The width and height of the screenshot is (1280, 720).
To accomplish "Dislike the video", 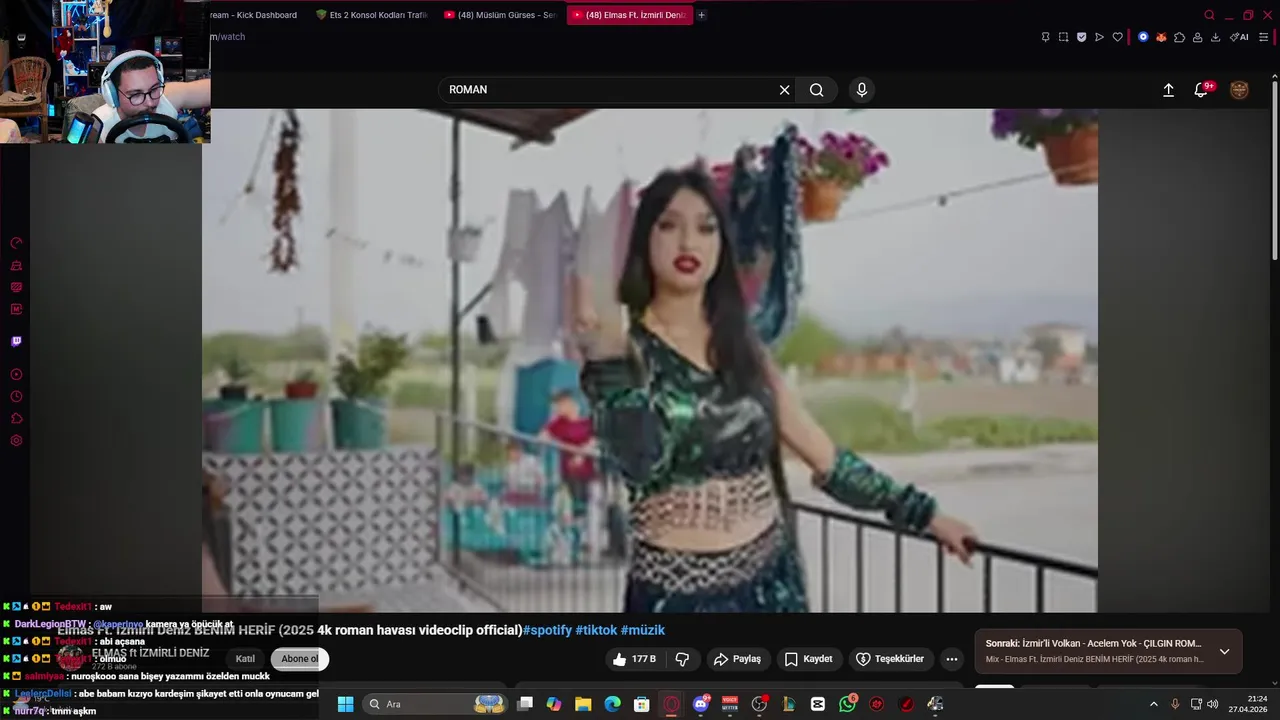I will (x=682, y=659).
